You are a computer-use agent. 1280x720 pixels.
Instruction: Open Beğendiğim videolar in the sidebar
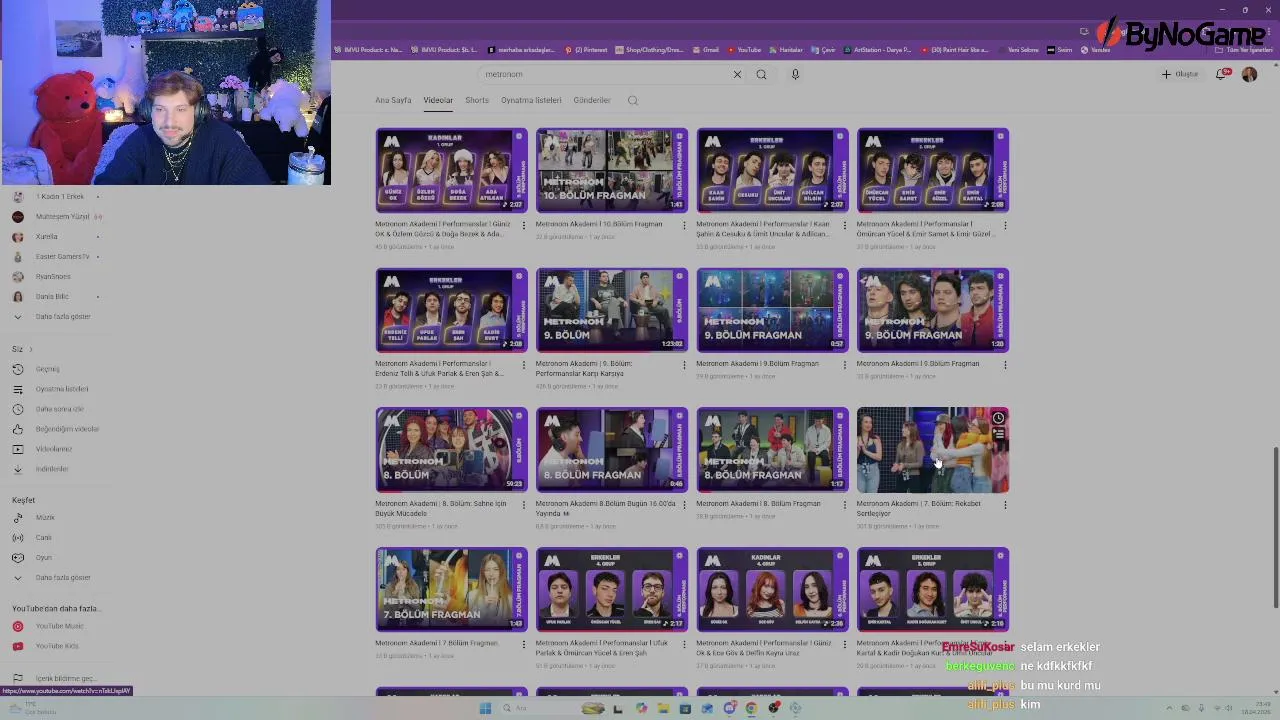click(x=67, y=429)
